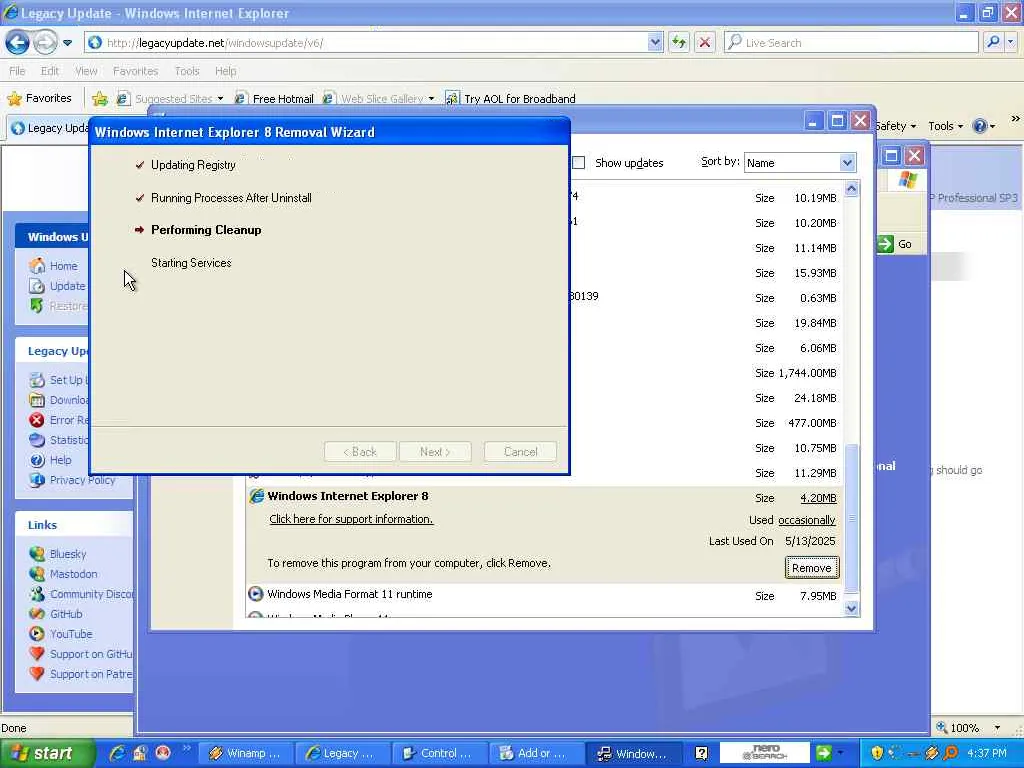Click the blue help question icon
Screen dimensions: 1024x768
[x=980, y=126]
